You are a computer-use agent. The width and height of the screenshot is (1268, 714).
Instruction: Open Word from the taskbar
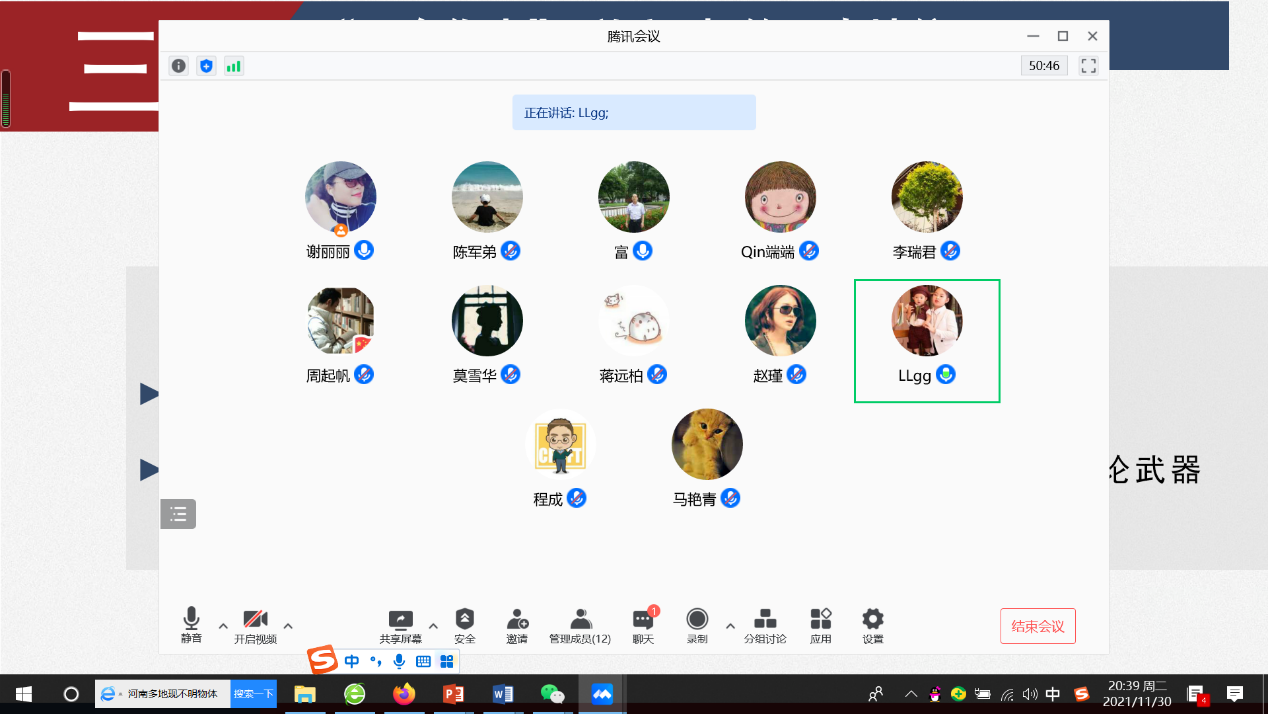(503, 694)
